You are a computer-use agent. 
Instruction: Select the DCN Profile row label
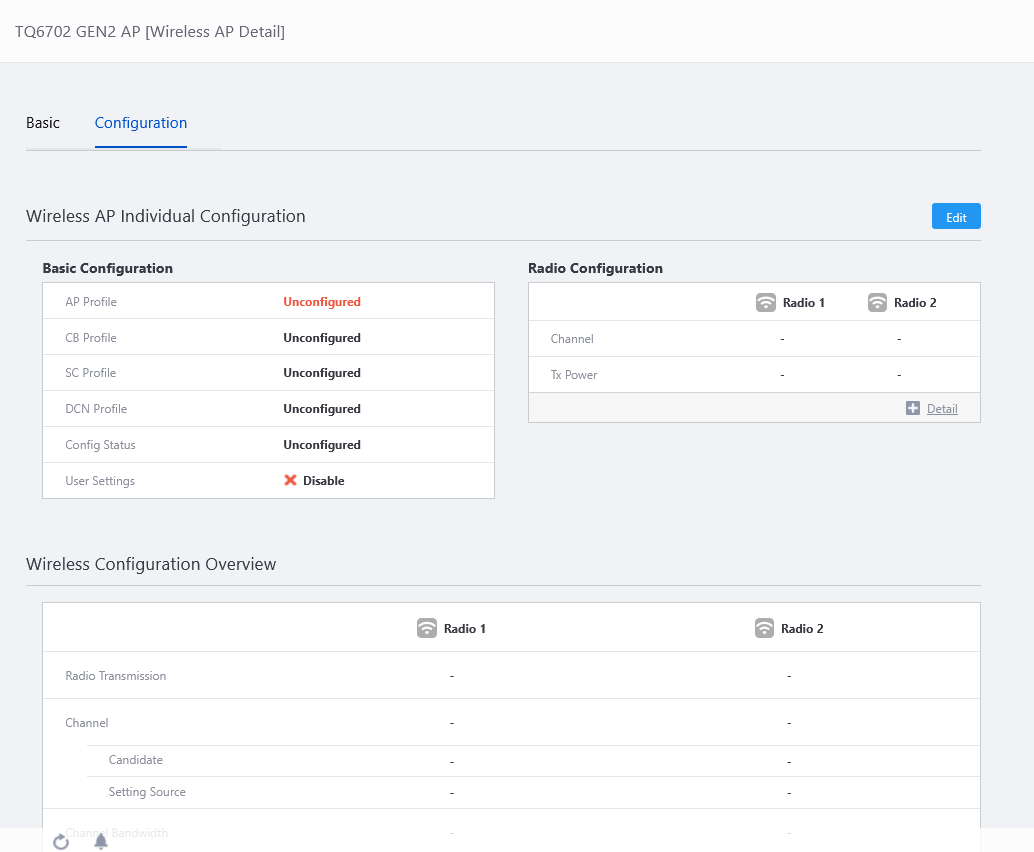(x=96, y=409)
